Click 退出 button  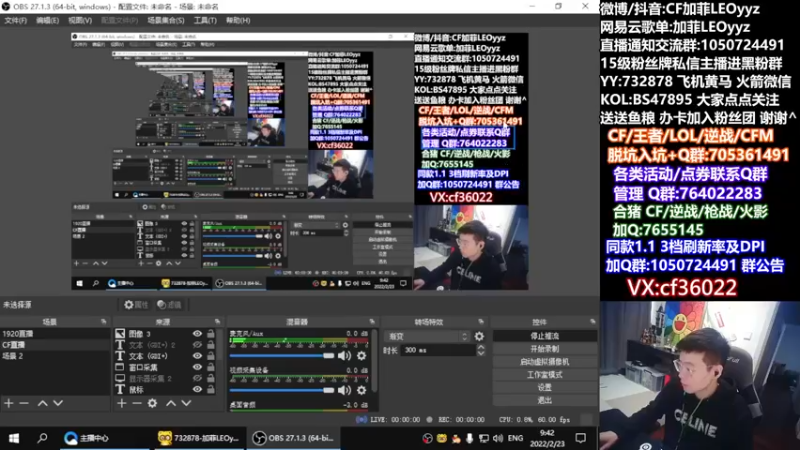(544, 401)
